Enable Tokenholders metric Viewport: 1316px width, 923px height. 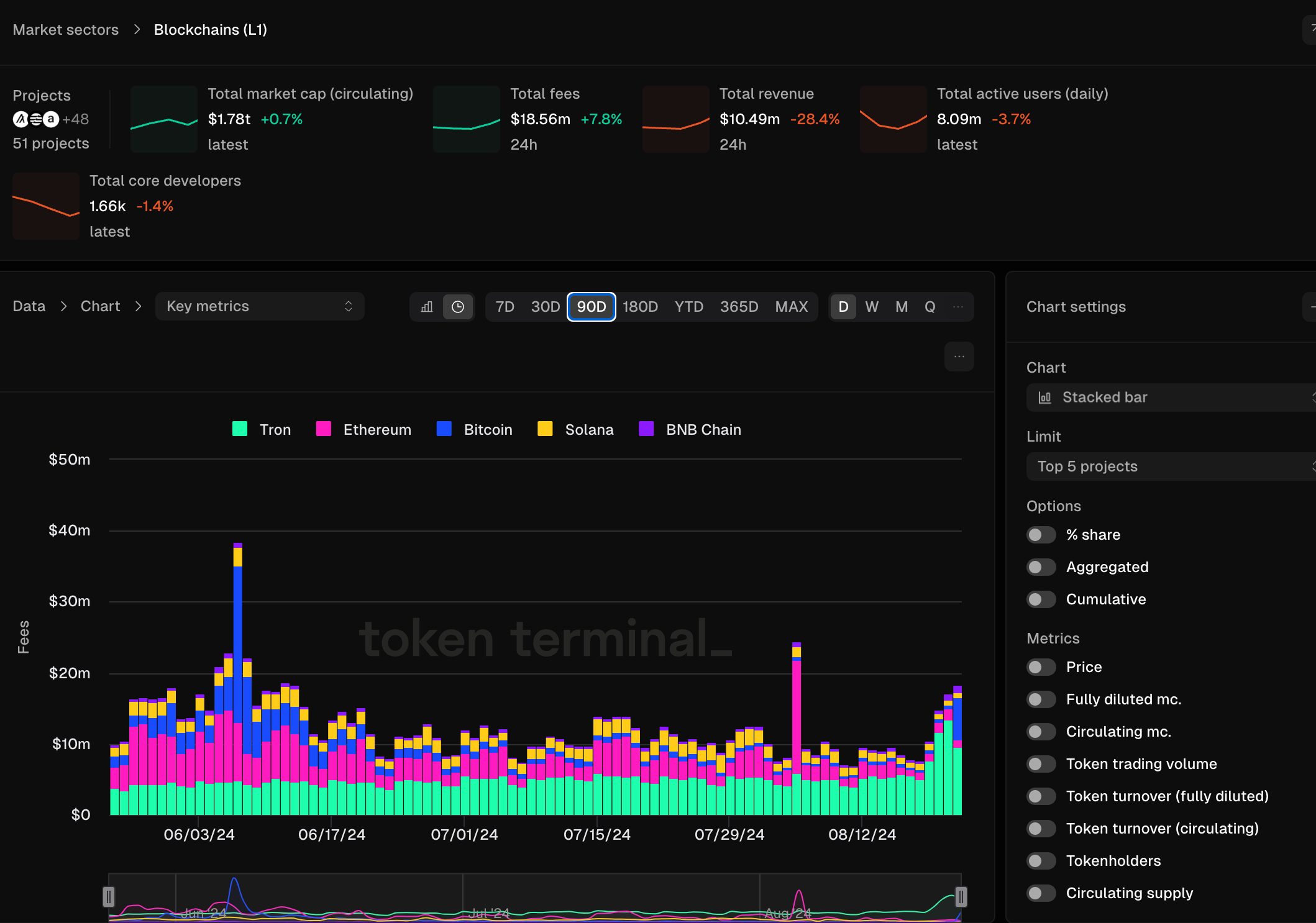pyautogui.click(x=1041, y=861)
